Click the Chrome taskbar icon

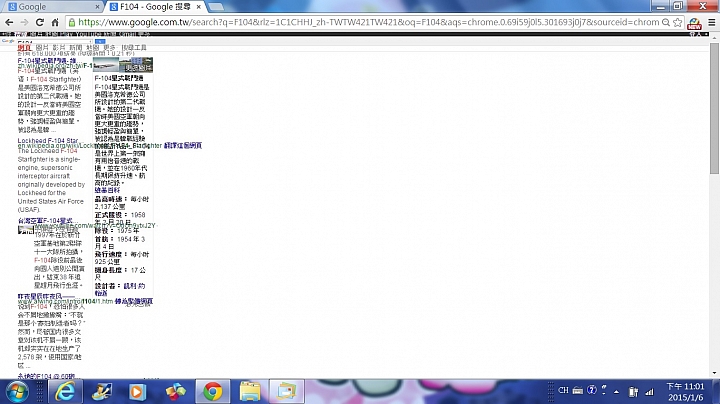pyautogui.click(x=213, y=392)
